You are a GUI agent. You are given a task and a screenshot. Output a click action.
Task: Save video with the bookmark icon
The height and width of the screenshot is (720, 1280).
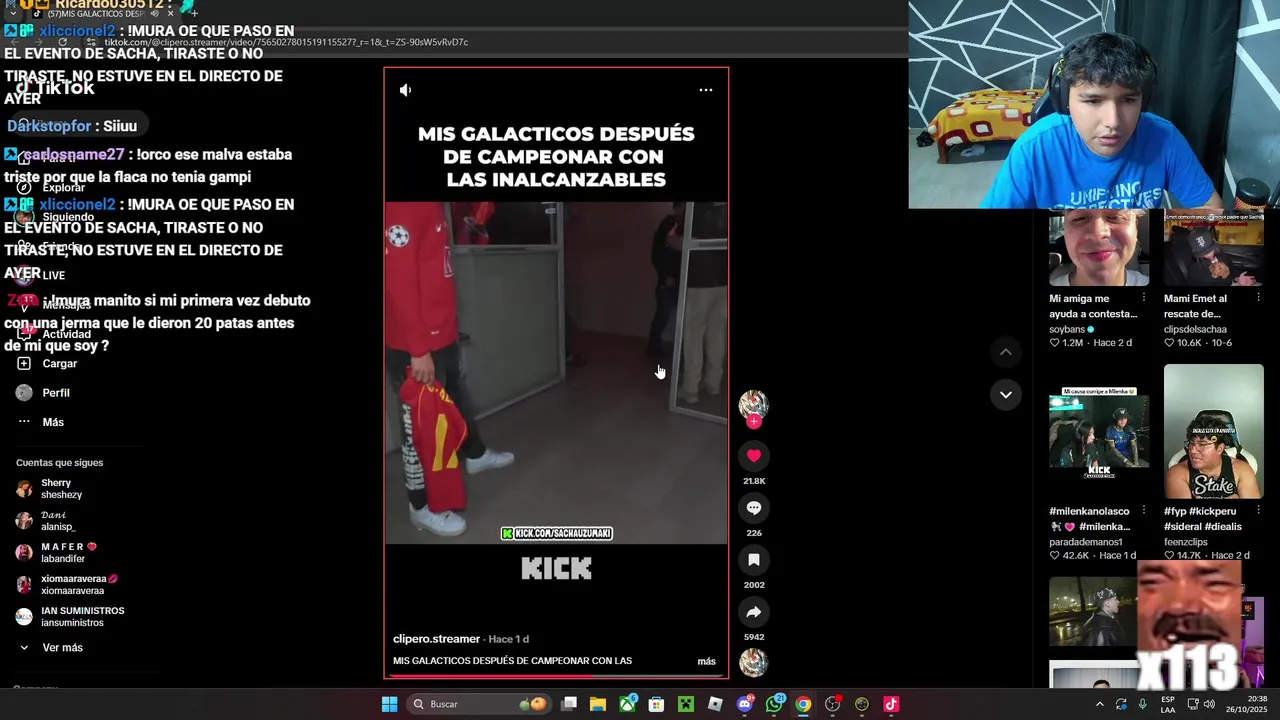tap(754, 560)
